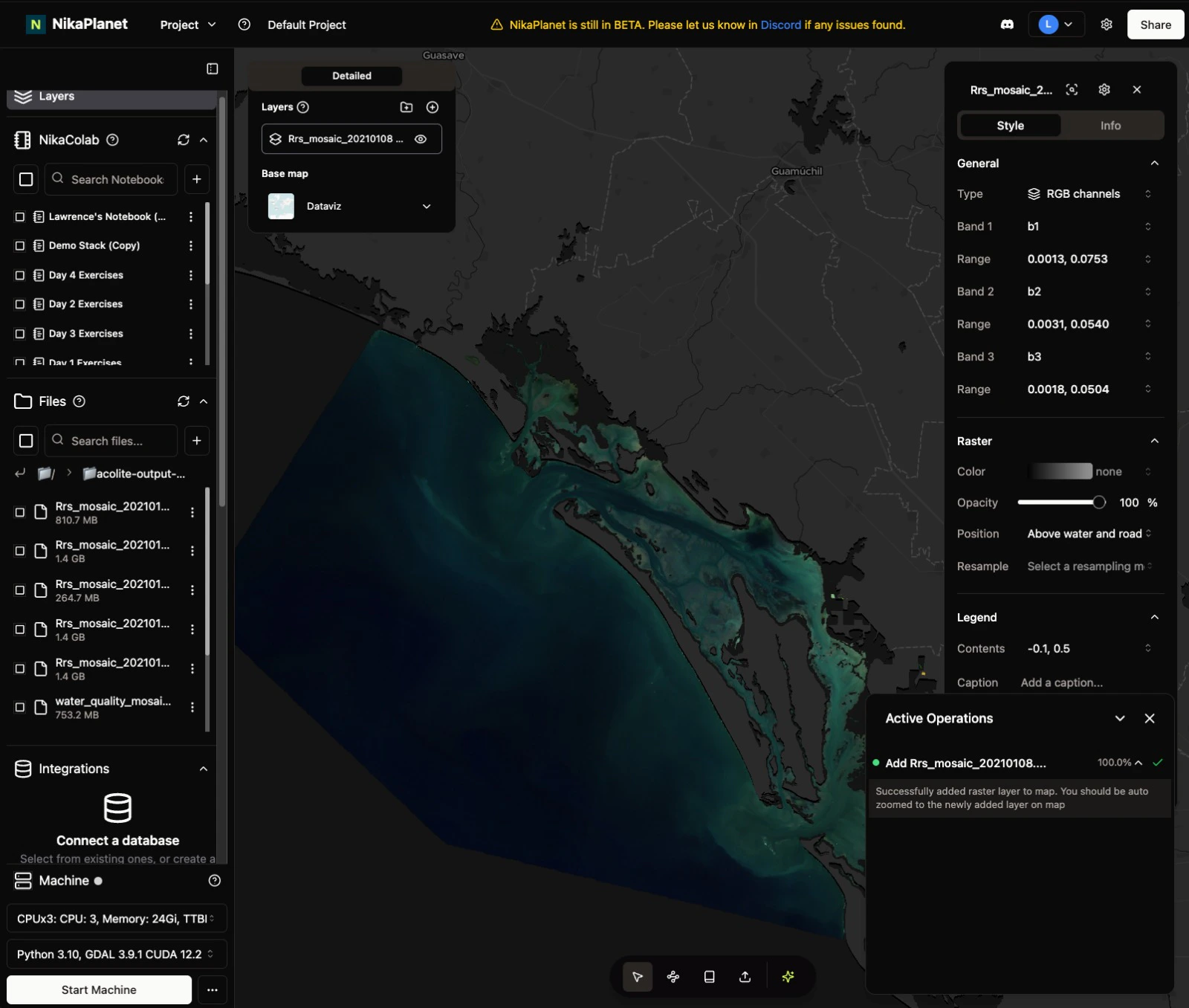The height and width of the screenshot is (1008, 1189).
Task: Zoom to layer extent icon in style panel
Action: 1072,89
